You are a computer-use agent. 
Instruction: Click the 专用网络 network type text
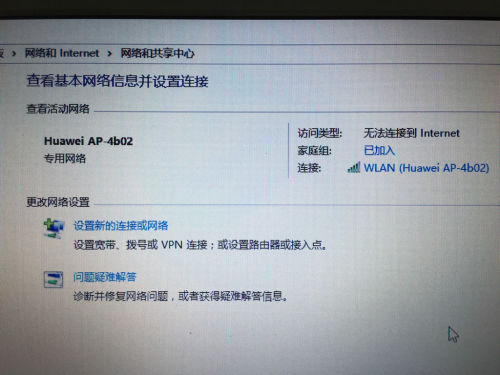(65, 158)
